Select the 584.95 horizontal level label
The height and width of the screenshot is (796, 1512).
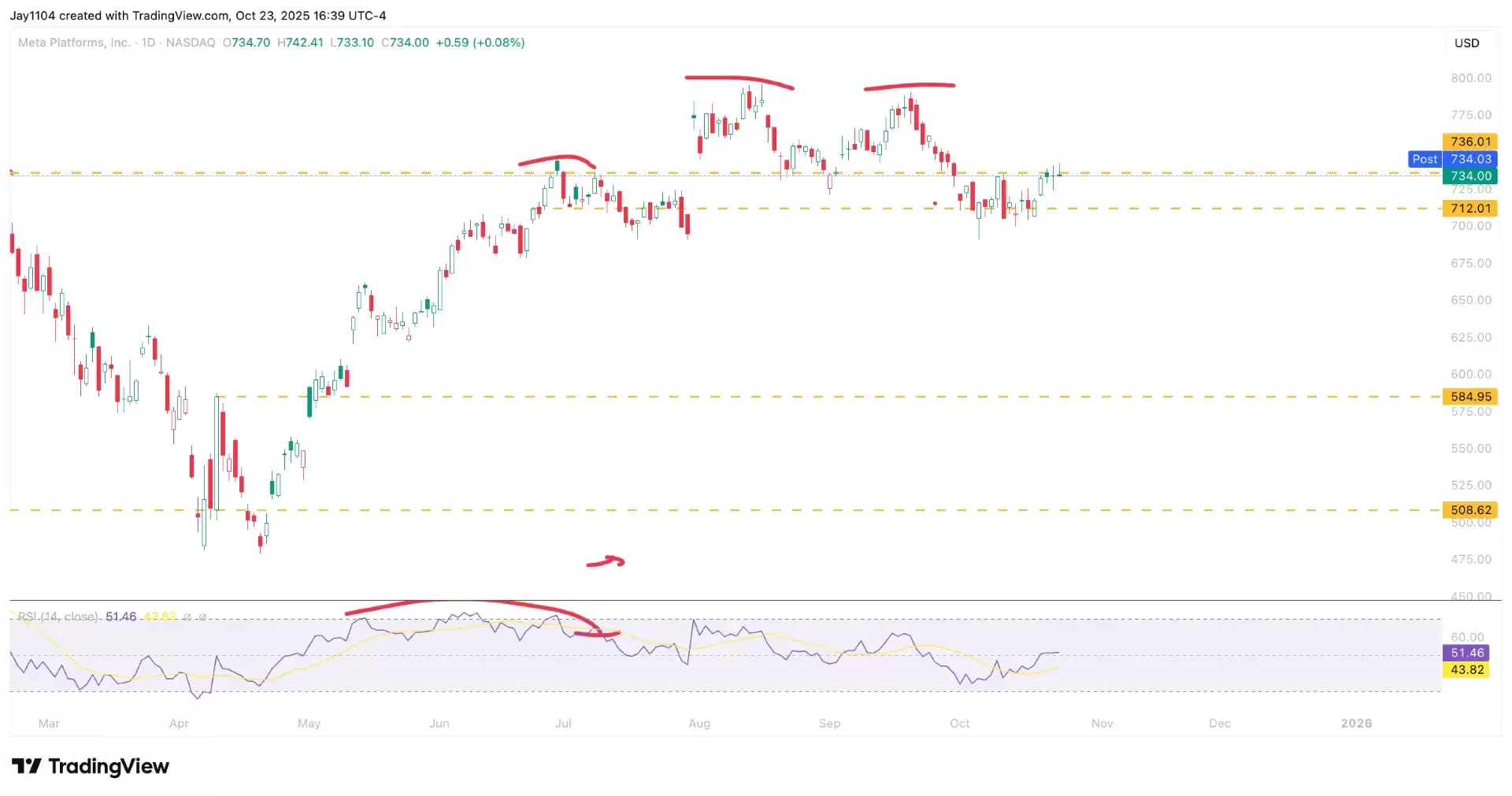point(1470,397)
